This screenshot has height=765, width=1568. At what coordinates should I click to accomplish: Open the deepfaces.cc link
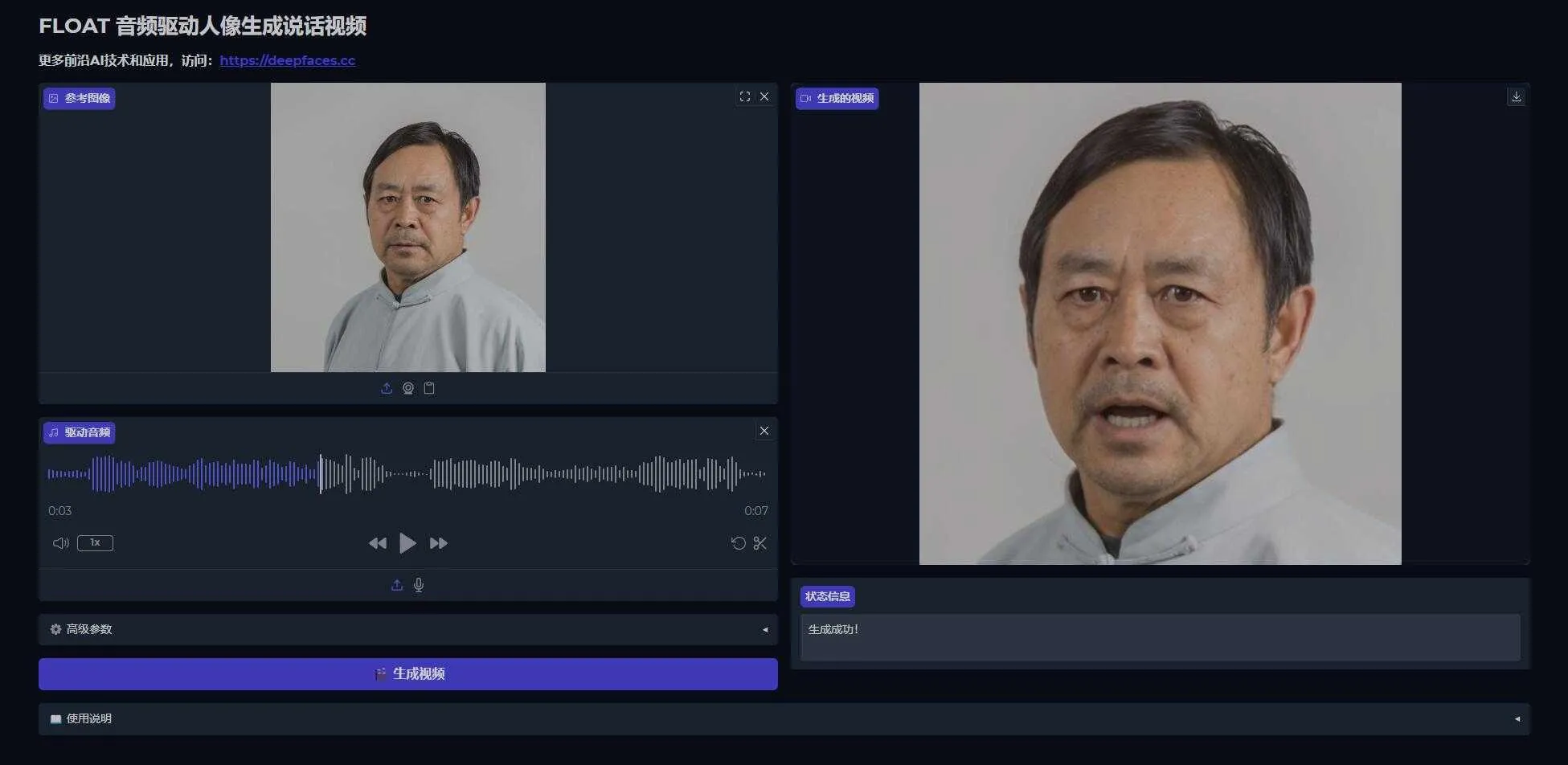(287, 60)
